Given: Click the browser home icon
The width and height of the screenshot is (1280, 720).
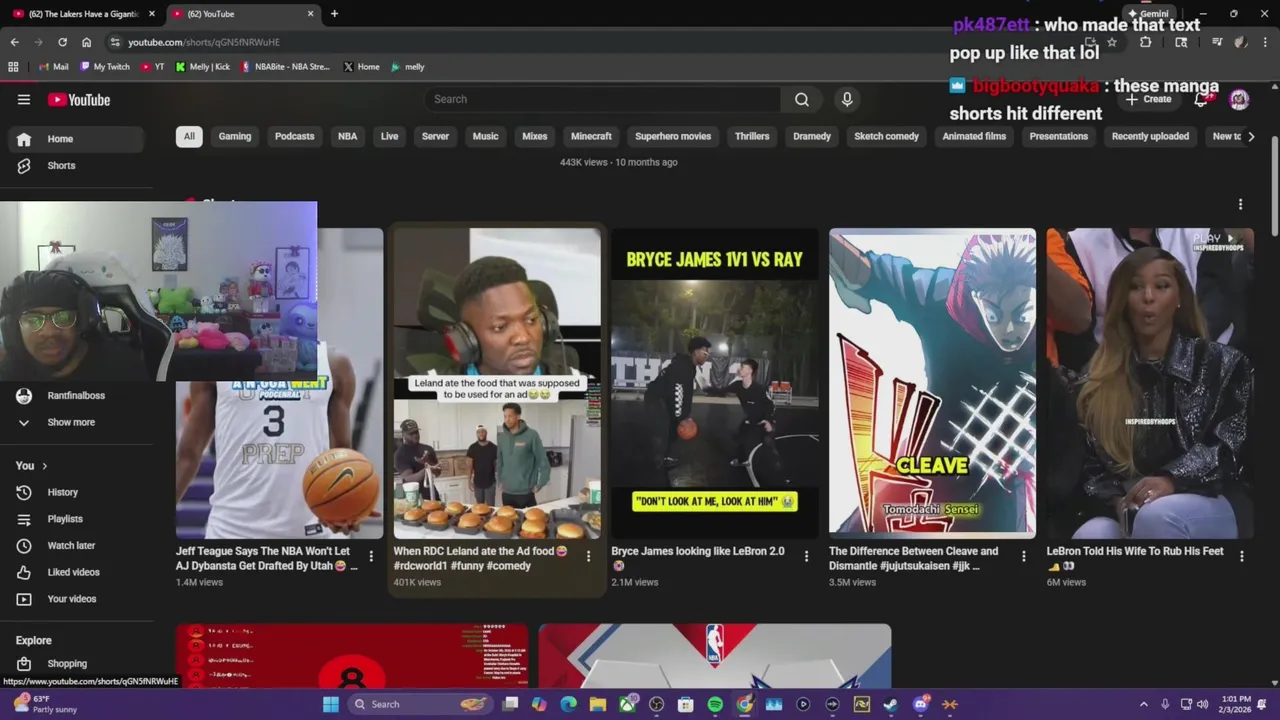Looking at the screenshot, I should pos(86,42).
